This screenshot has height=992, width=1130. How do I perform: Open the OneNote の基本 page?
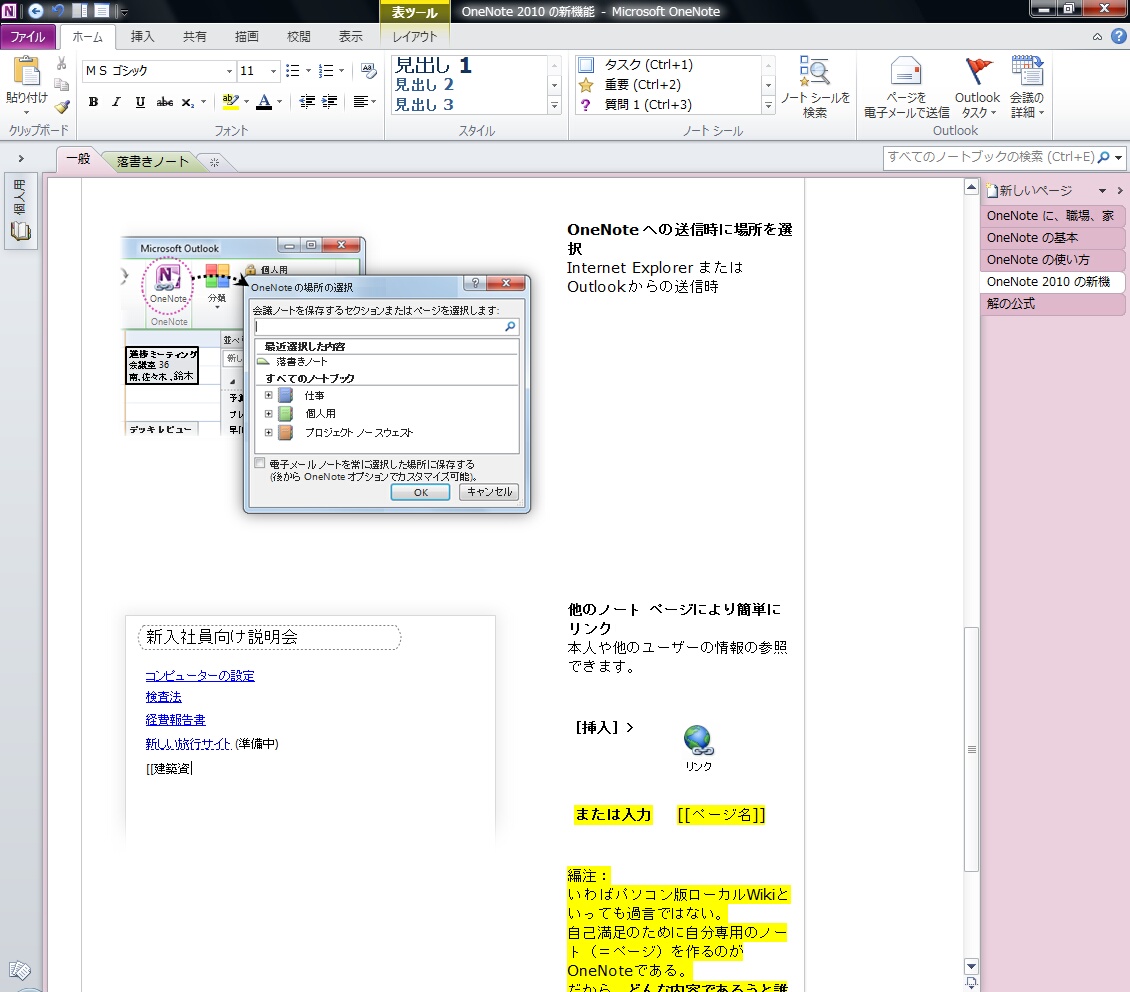coord(1051,238)
